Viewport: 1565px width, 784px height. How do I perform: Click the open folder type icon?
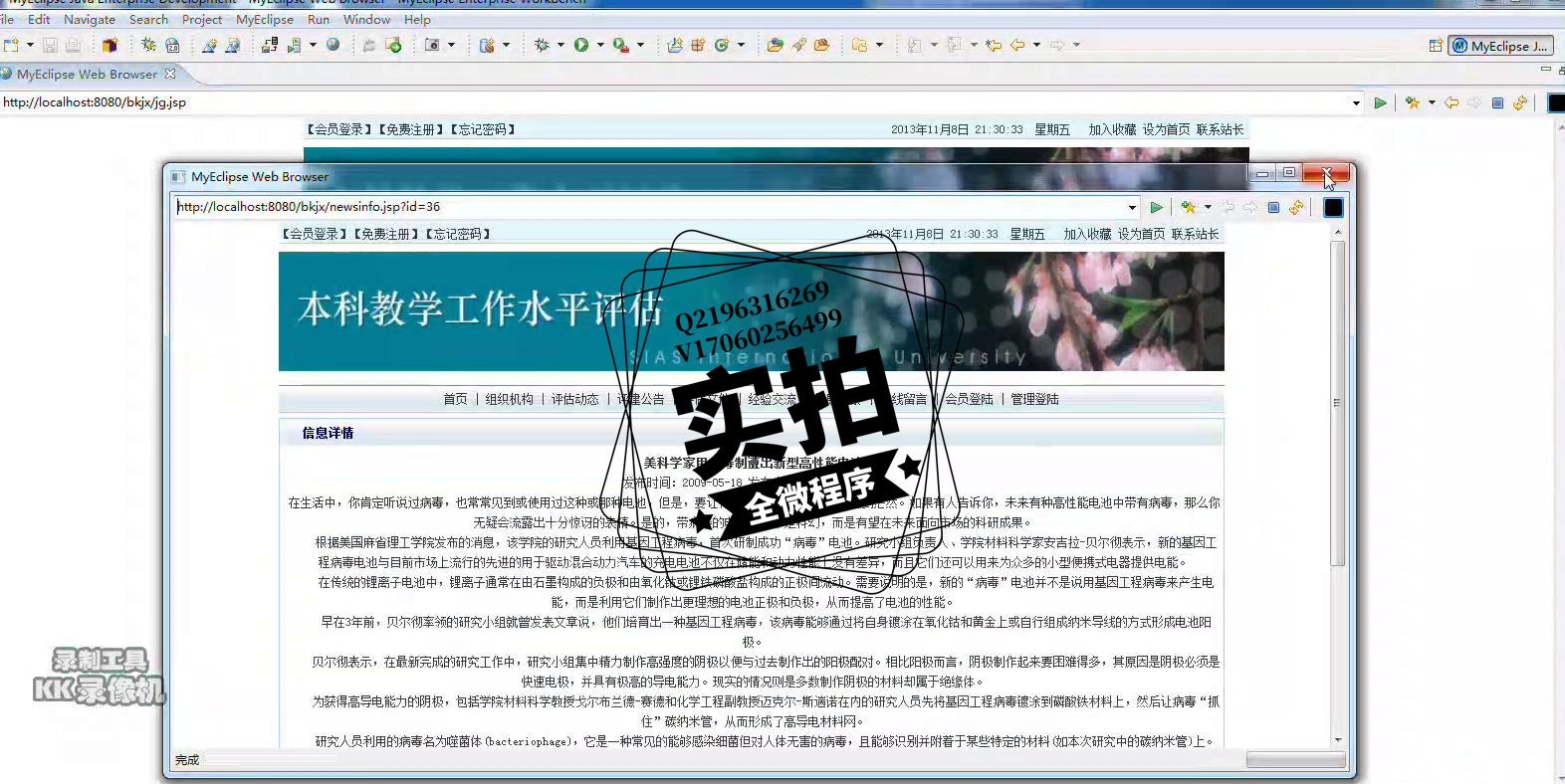coord(775,45)
